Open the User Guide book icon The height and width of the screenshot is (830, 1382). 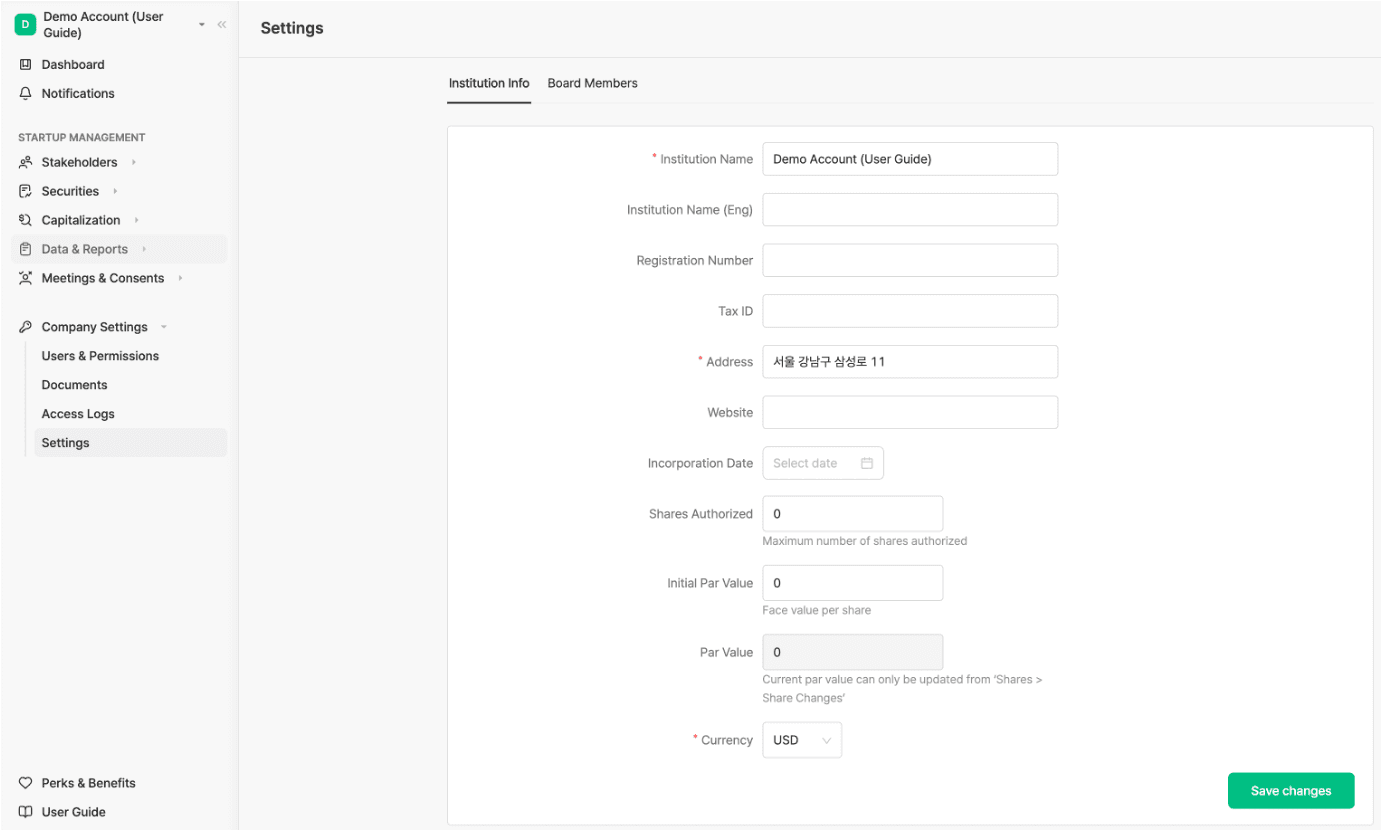25,812
